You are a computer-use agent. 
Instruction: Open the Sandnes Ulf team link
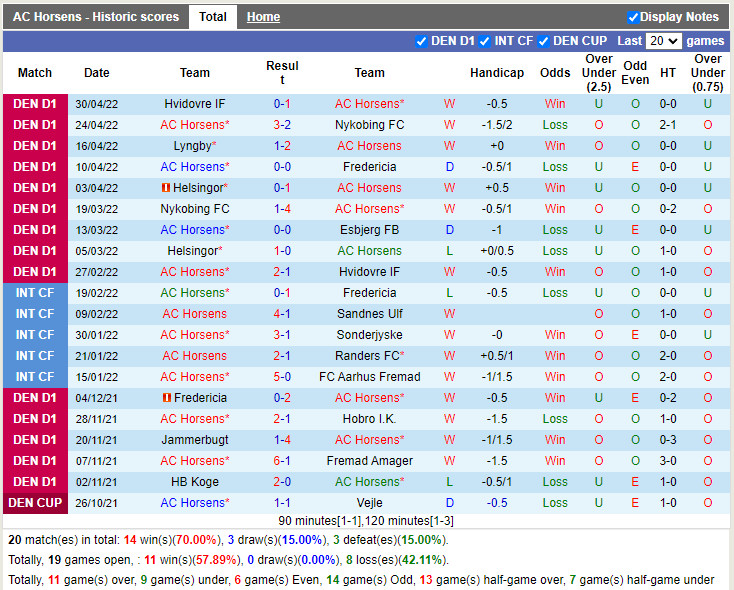[369, 314]
